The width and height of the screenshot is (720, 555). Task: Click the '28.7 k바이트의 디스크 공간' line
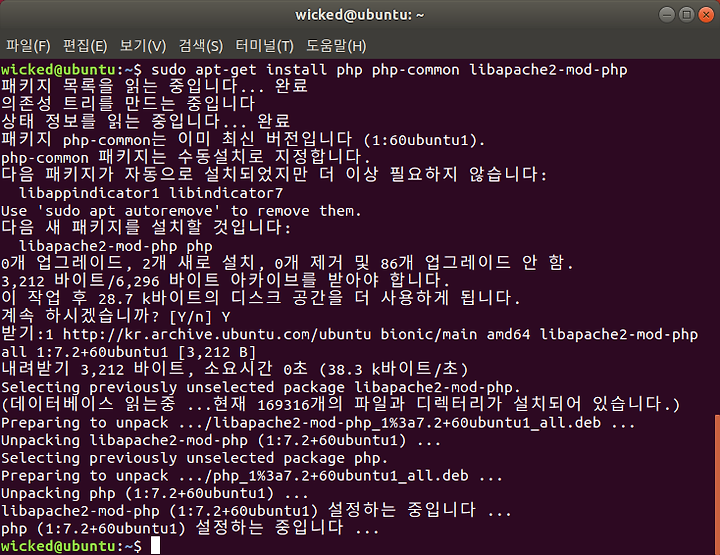(x=261, y=299)
